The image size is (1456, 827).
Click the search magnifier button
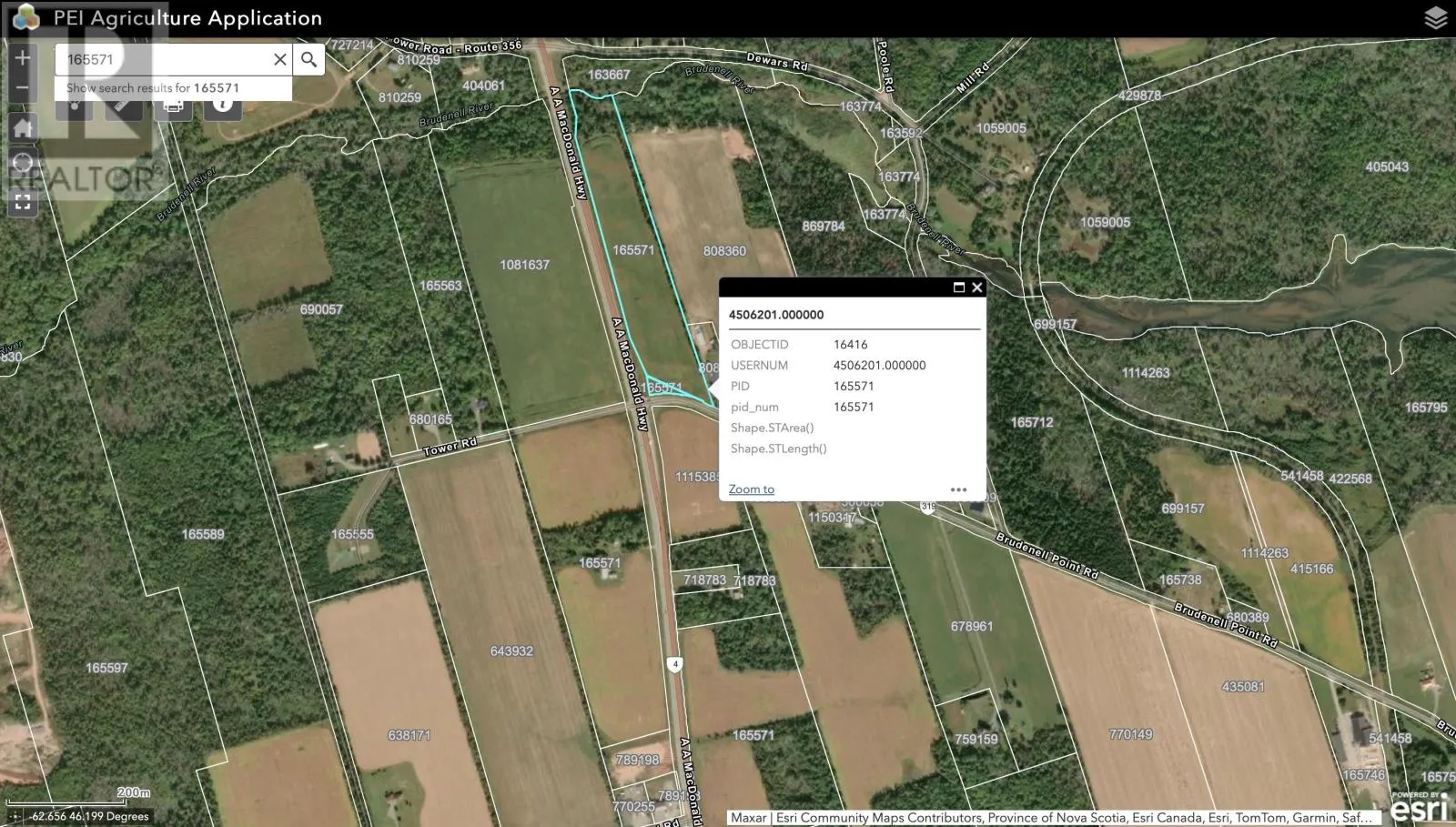click(x=309, y=60)
